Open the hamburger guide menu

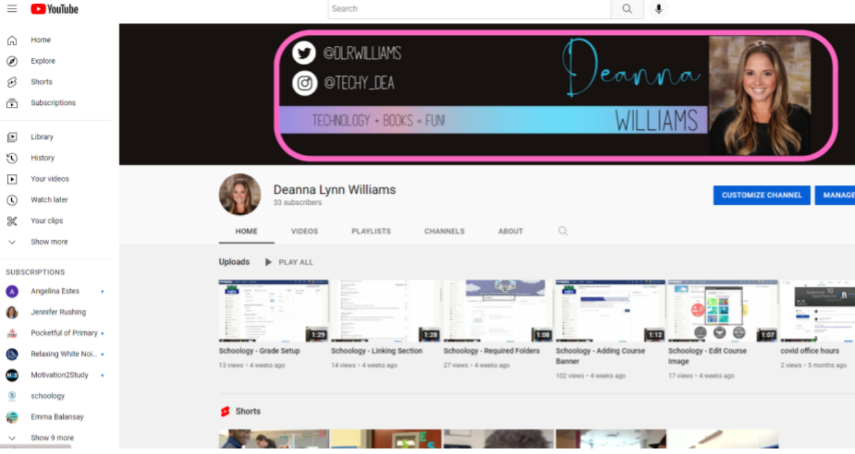click(x=12, y=9)
